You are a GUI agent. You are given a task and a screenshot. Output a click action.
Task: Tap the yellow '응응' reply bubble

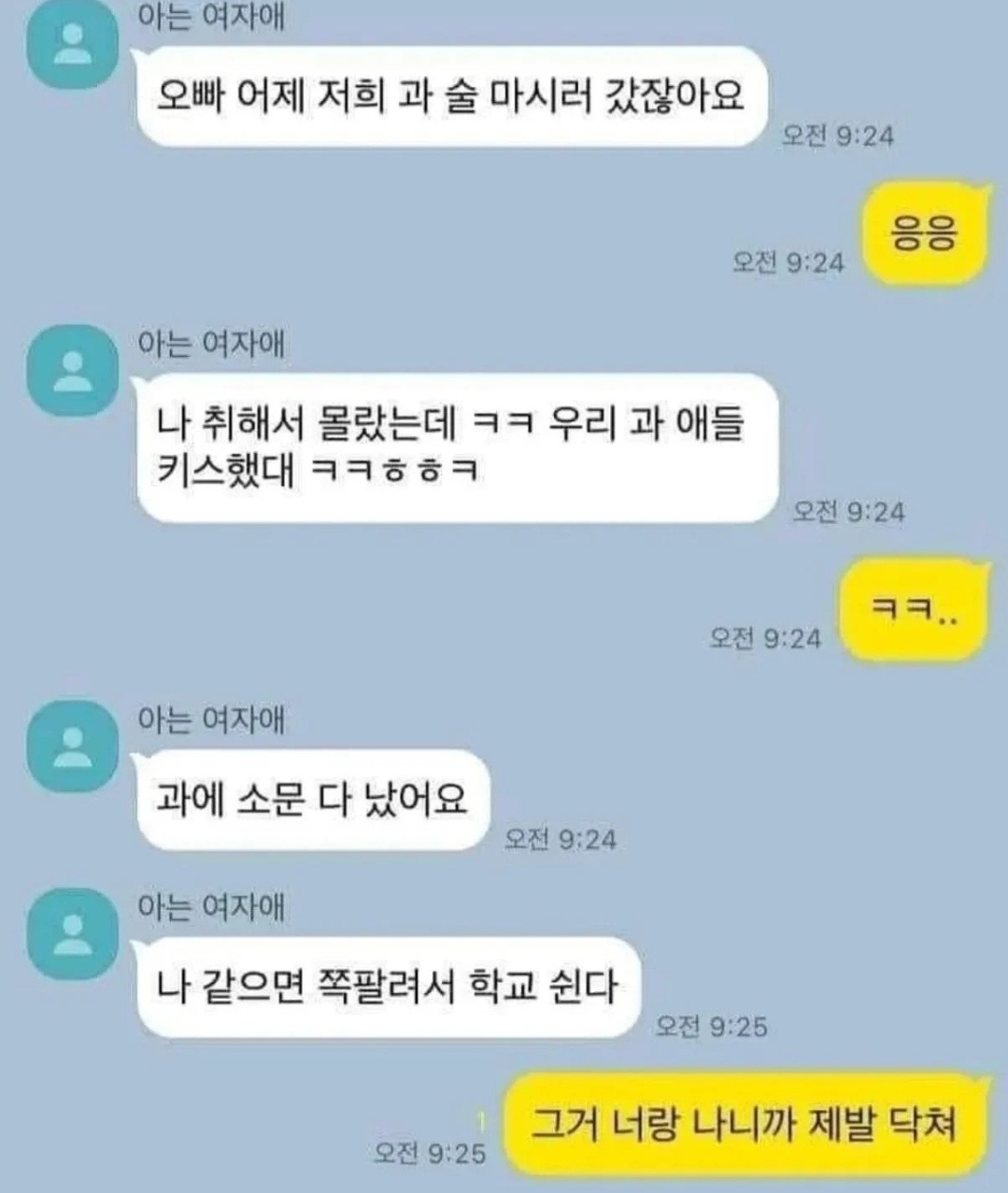pos(925,234)
